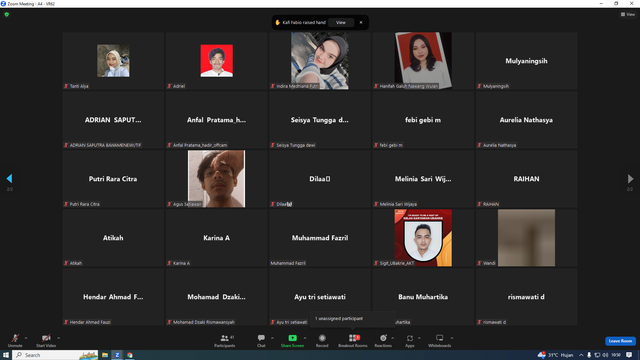Select Agus Setiawan's video tile
This screenshot has width=640, height=360.
pos(217,179)
